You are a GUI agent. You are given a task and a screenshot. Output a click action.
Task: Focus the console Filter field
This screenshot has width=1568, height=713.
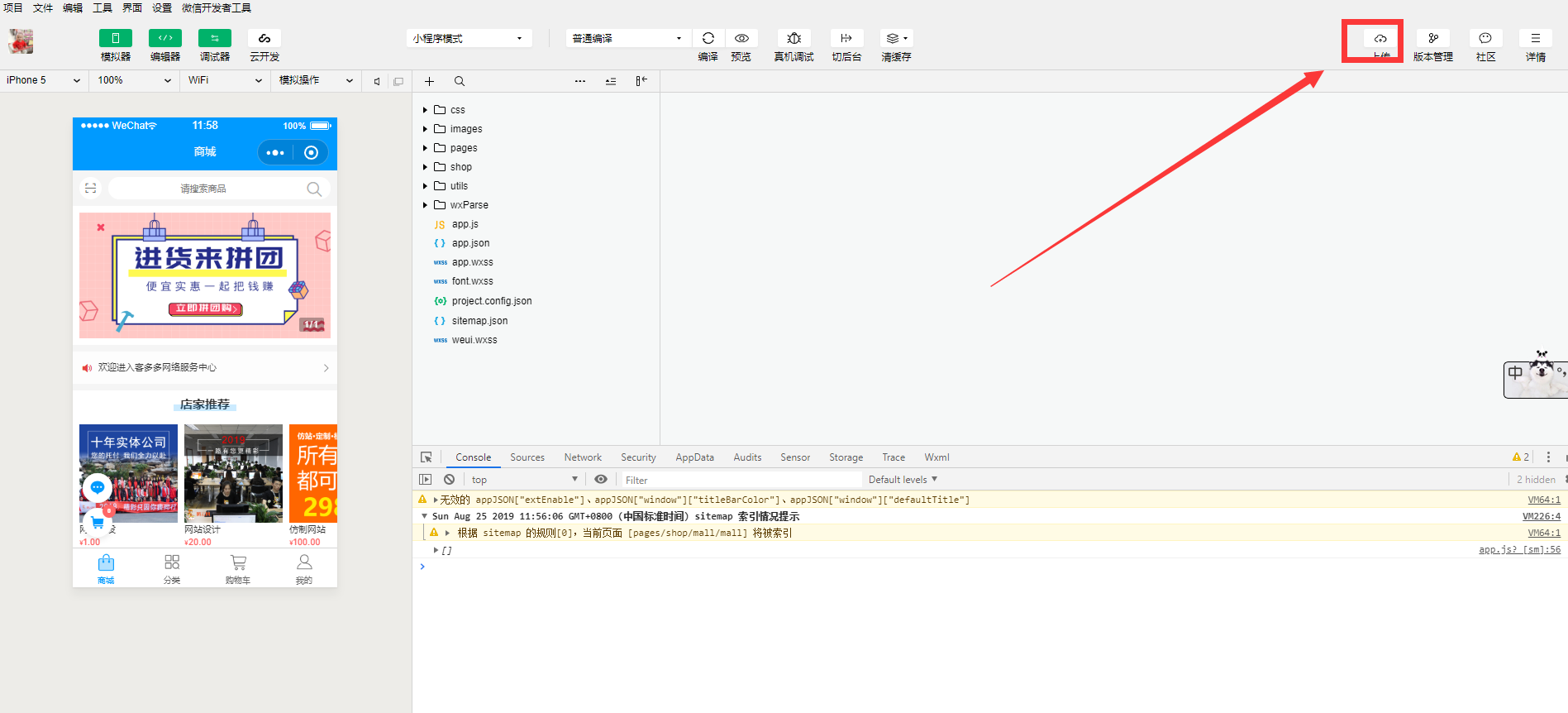741,480
